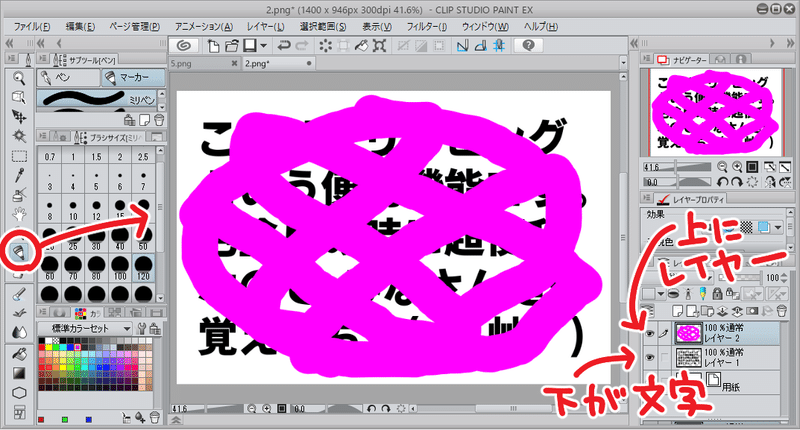The image size is (800, 430).
Task: Toggle Set as reference layer lighthouse icon
Action: 688,293
